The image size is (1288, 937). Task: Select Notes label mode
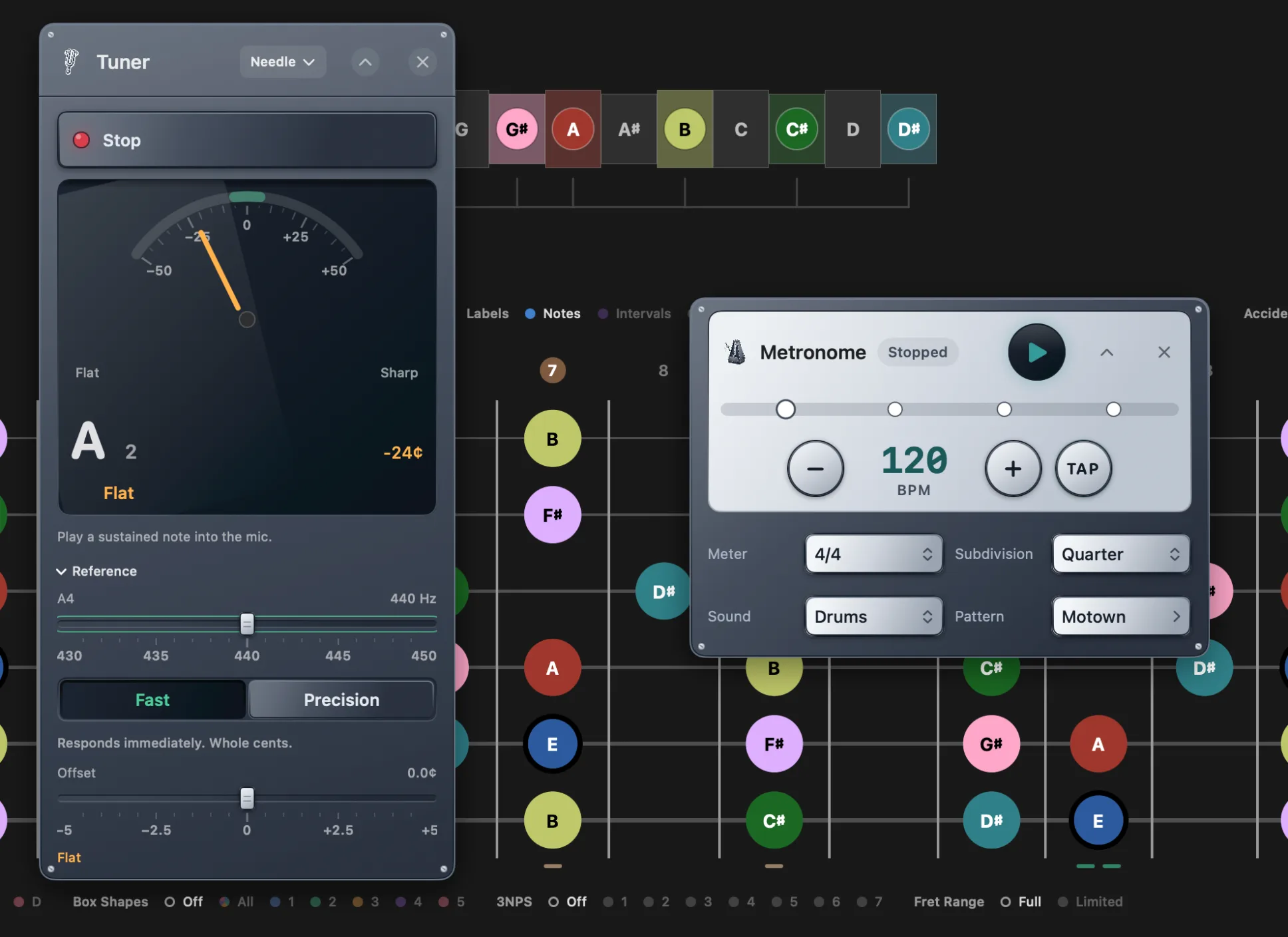(x=553, y=313)
